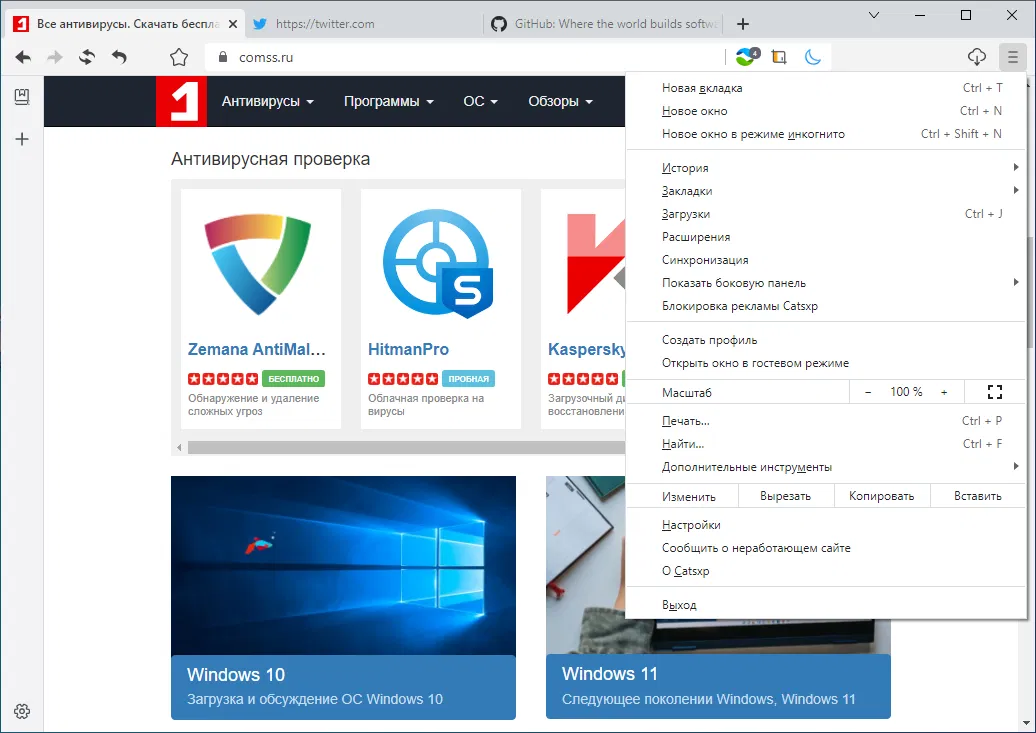The image size is (1036, 733).
Task: Open Блокировка рекламы Catsxp
Action: coord(826,306)
